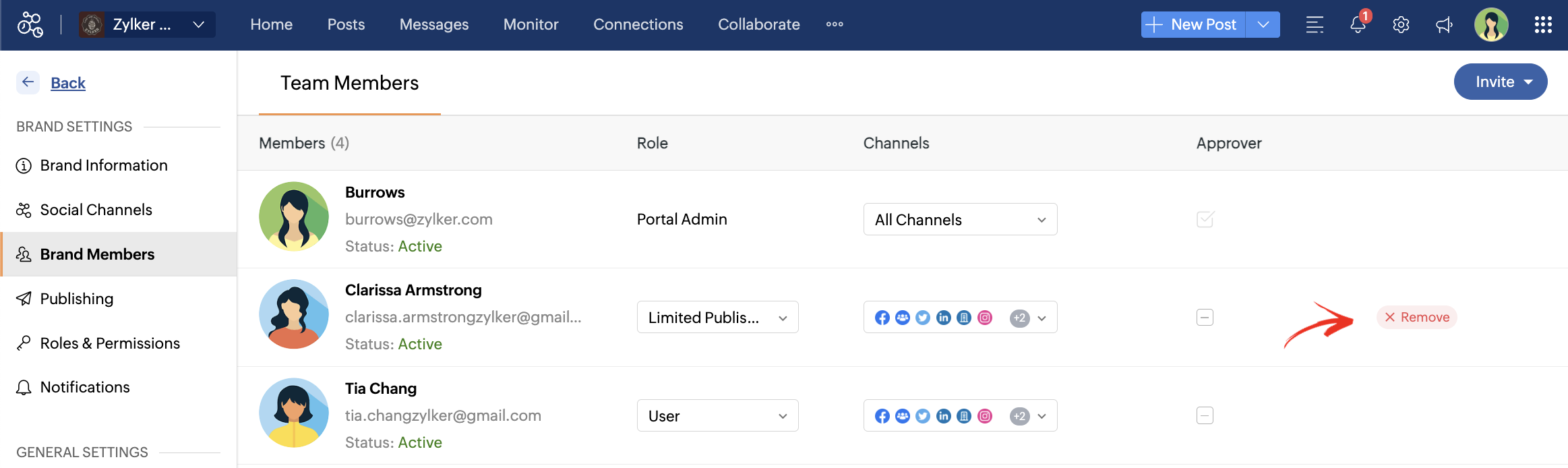
Task: Open the user profile avatar
Action: click(x=1491, y=25)
